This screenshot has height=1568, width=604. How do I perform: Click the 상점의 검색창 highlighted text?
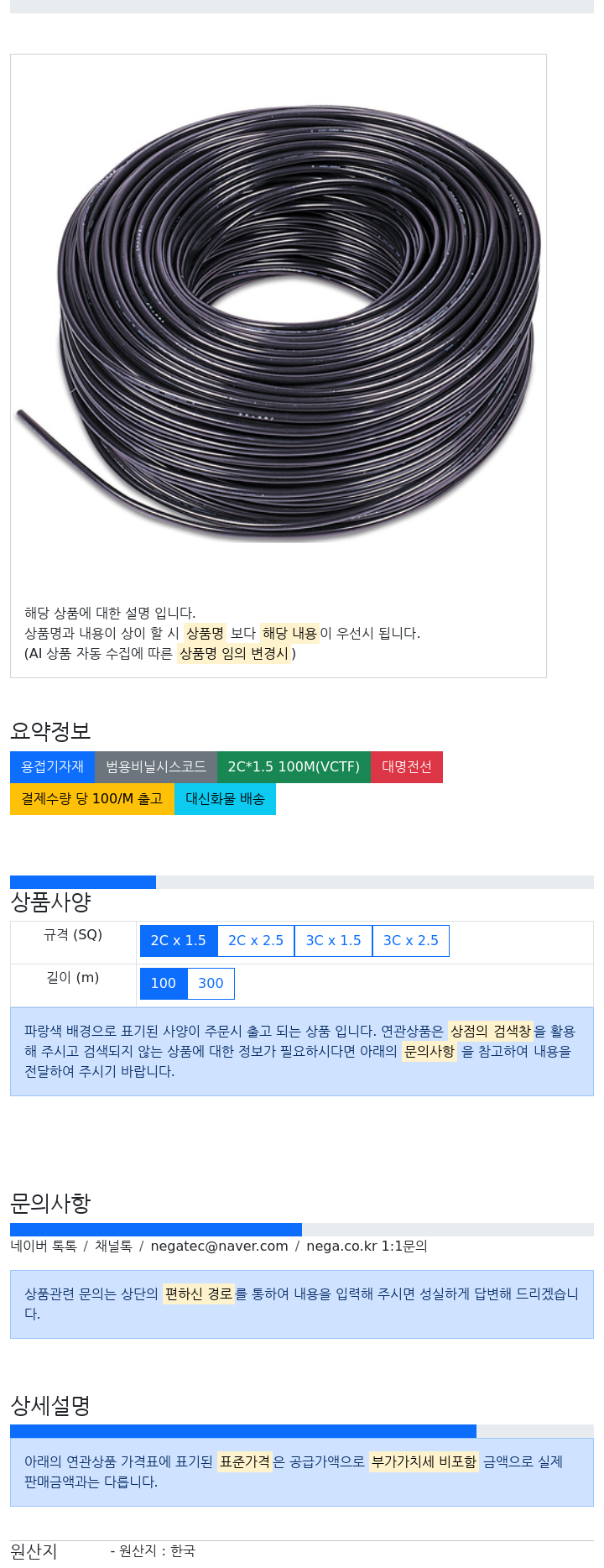pos(491,1031)
